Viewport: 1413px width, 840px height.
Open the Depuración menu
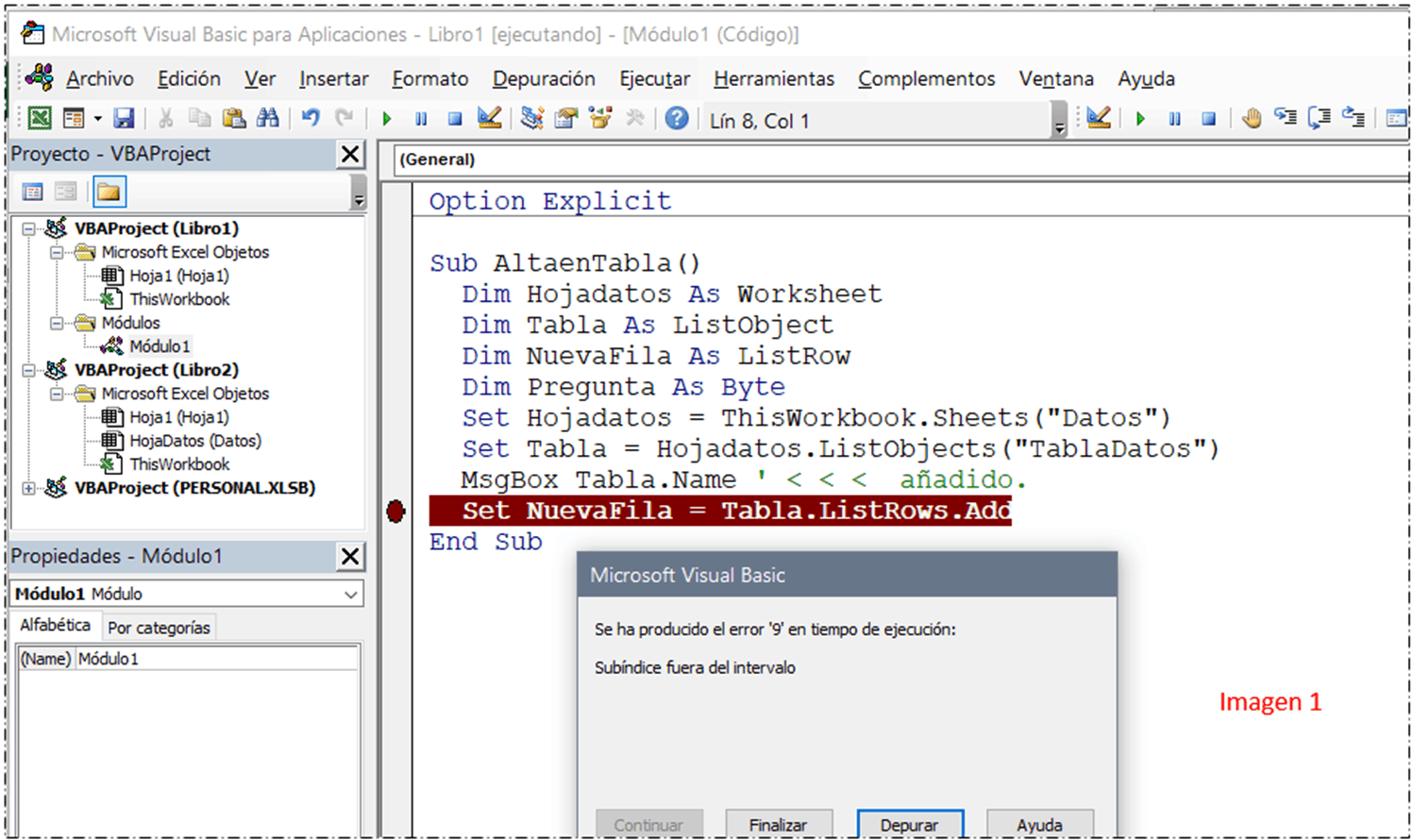544,79
